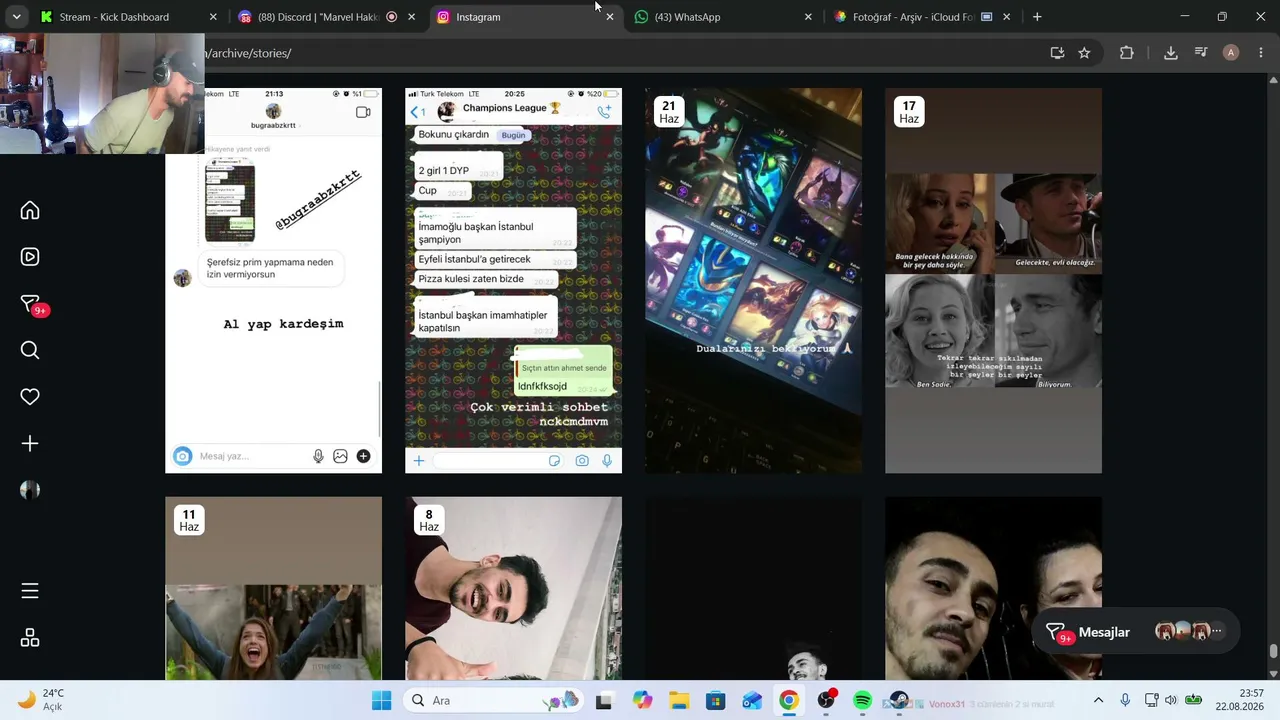
Task: Open the couple selfie story in the bottom row
Action: [x=993, y=588]
